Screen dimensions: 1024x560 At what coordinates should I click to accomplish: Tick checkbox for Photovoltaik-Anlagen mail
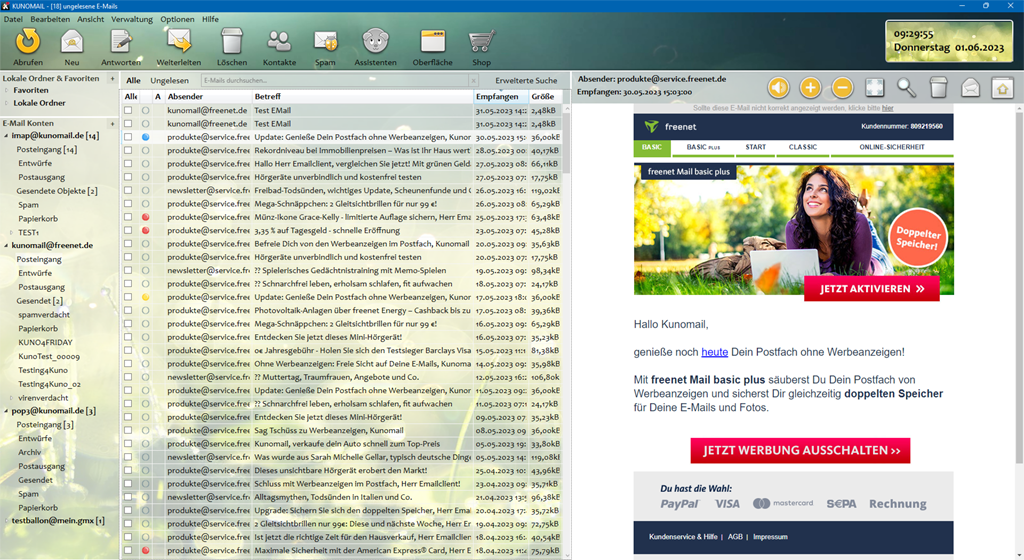pos(128,310)
